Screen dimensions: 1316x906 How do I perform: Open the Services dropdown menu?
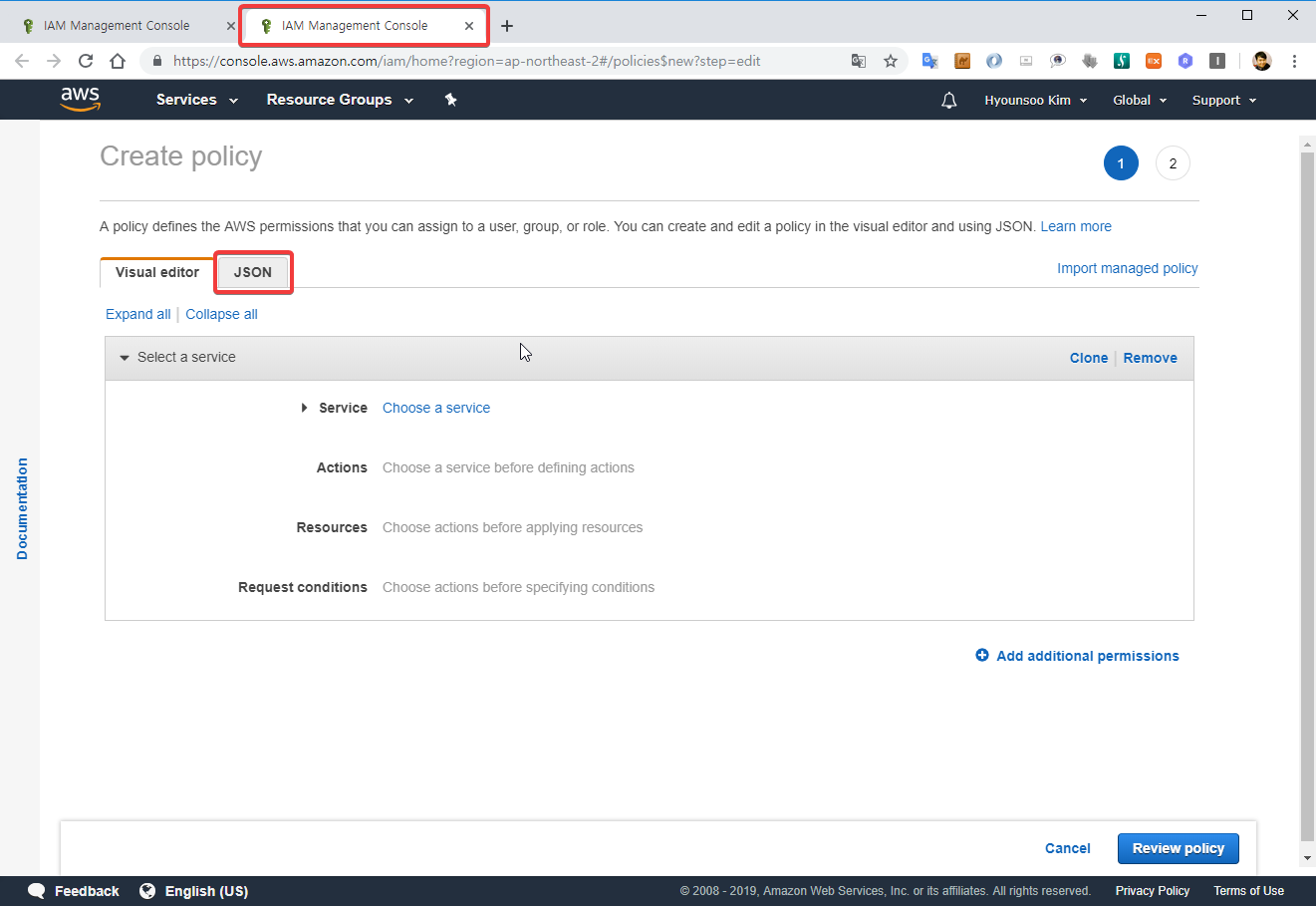[196, 100]
